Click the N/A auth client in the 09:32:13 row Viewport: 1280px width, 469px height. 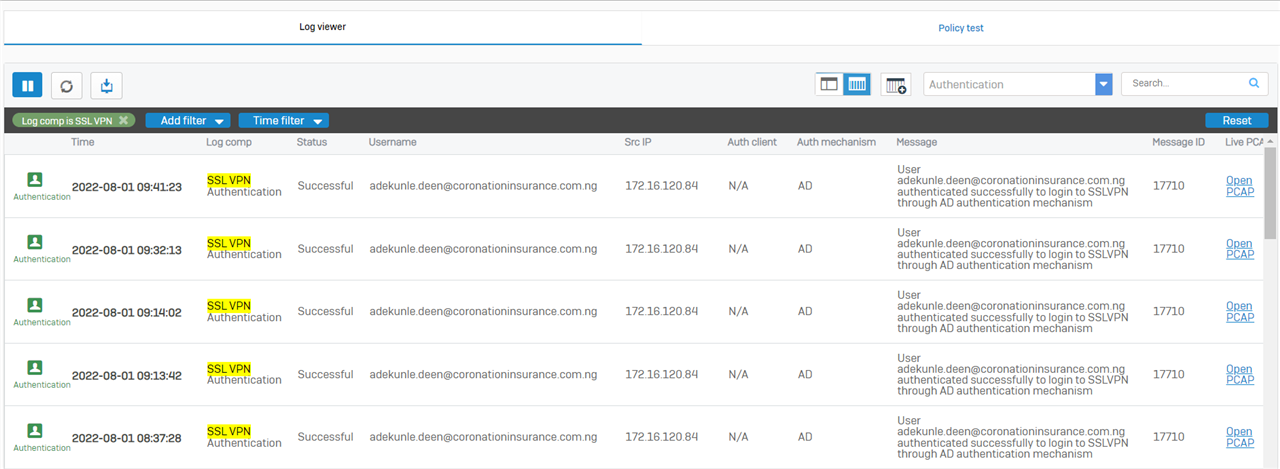click(x=738, y=249)
